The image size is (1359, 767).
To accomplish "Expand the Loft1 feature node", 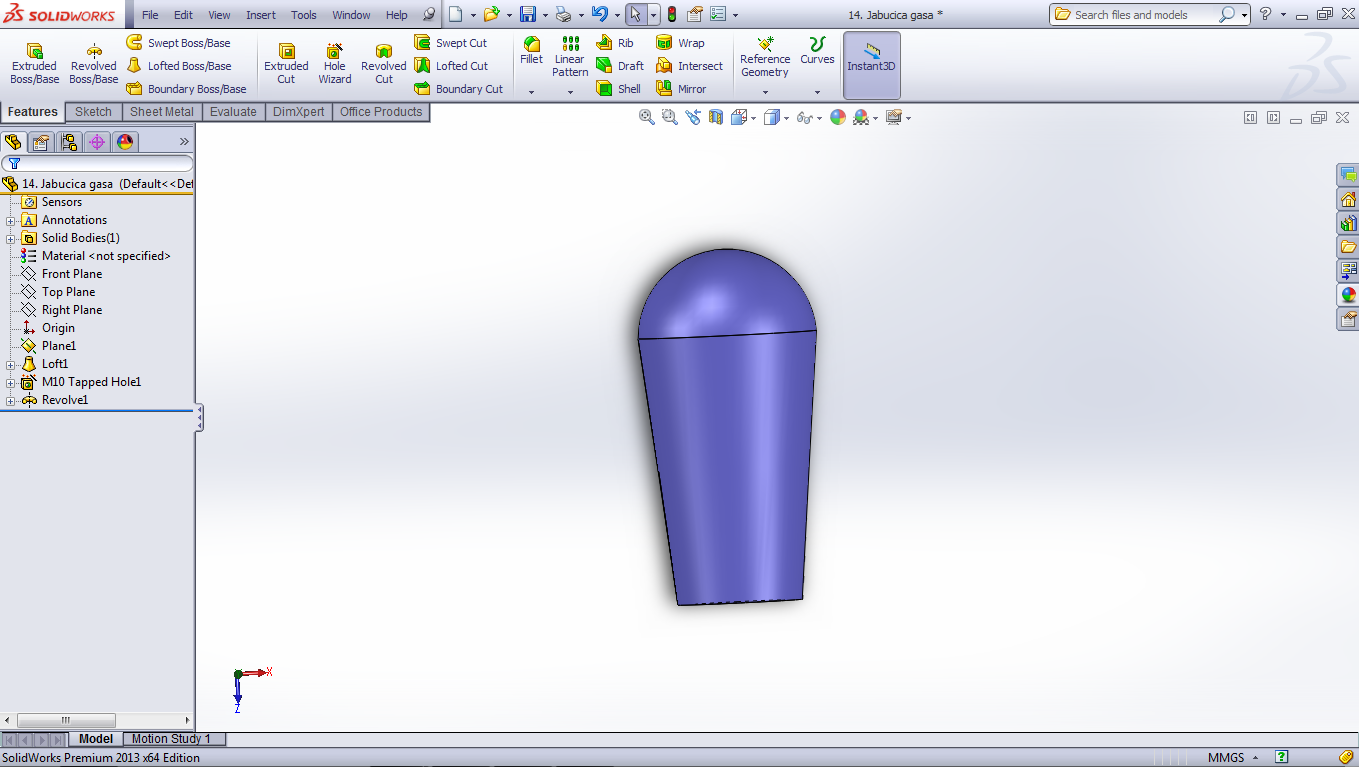I will click(10, 364).
